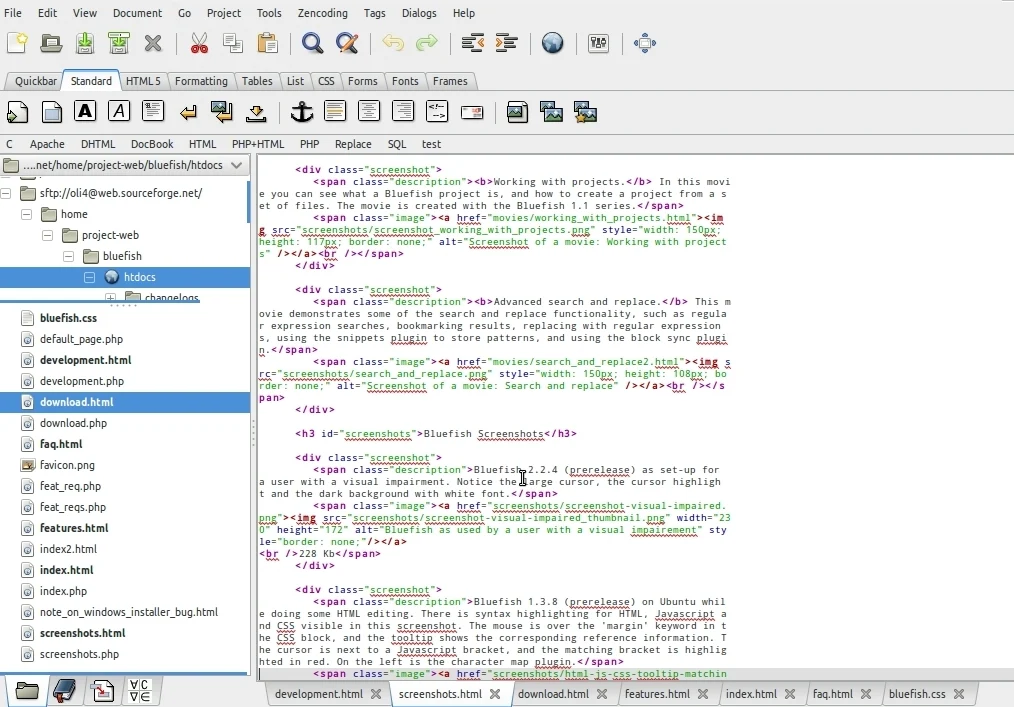Open the filebrowser side panel tab icon
Image resolution: width=1014 pixels, height=707 pixels.
click(x=27, y=691)
